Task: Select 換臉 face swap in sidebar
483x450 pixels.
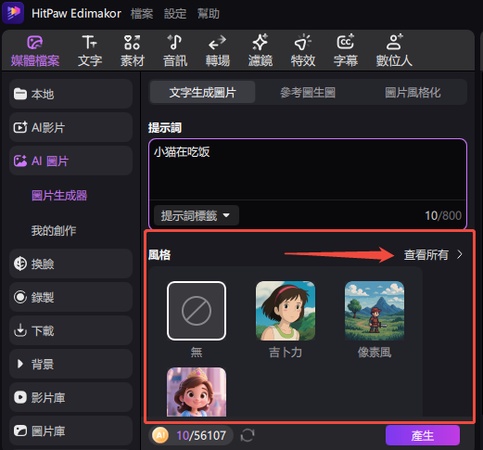Action: (x=71, y=264)
